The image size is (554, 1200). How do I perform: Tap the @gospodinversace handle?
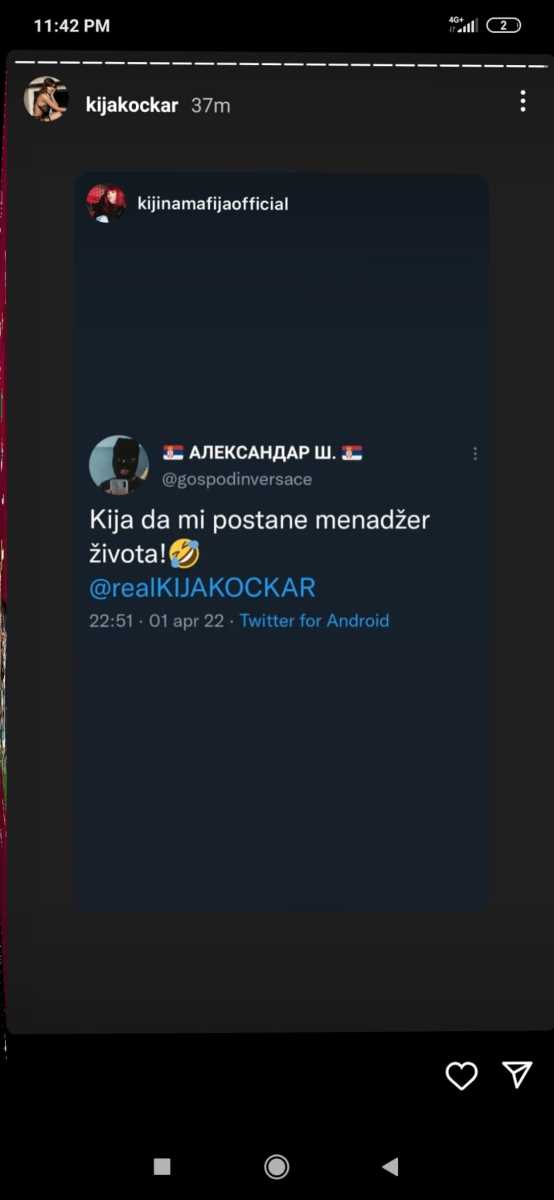[x=237, y=479]
